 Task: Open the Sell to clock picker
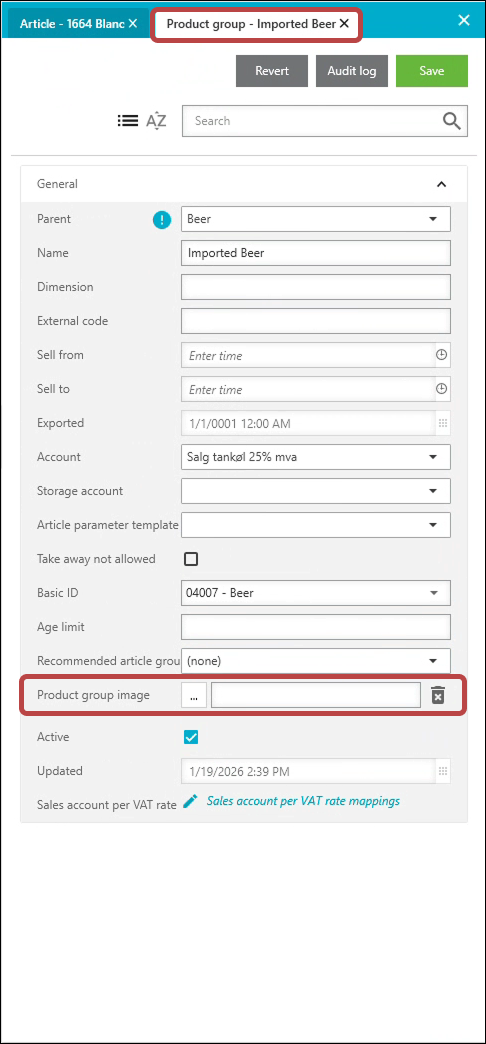click(x=441, y=389)
